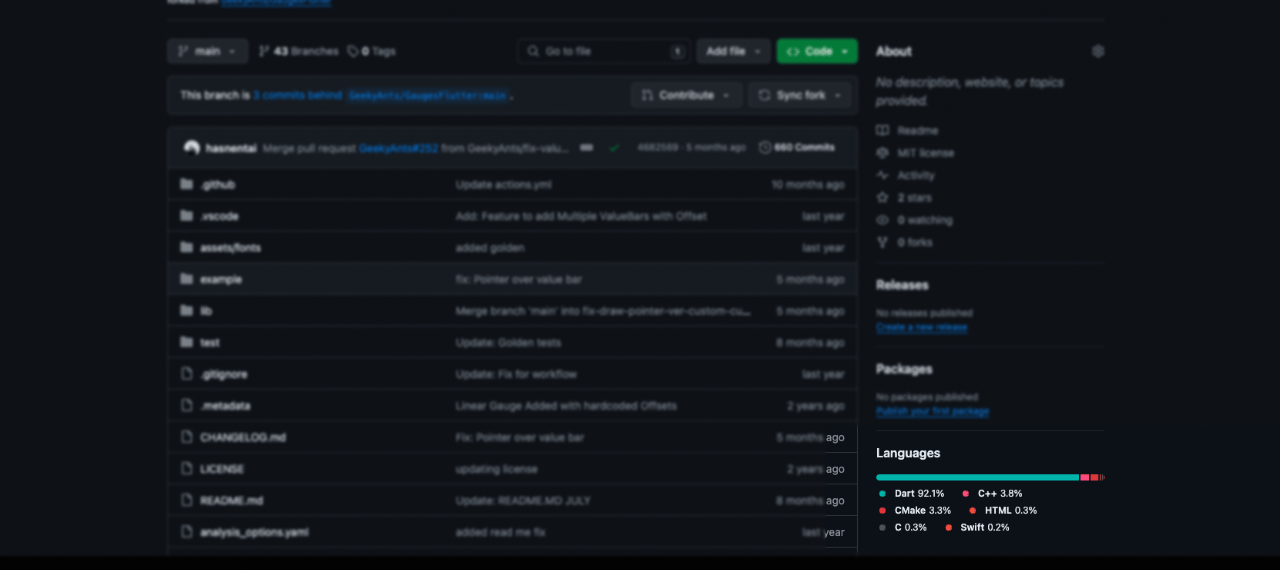1280x570 pixels.
Task: Open the 'Update: Golden tests' commit message
Action: (508, 343)
